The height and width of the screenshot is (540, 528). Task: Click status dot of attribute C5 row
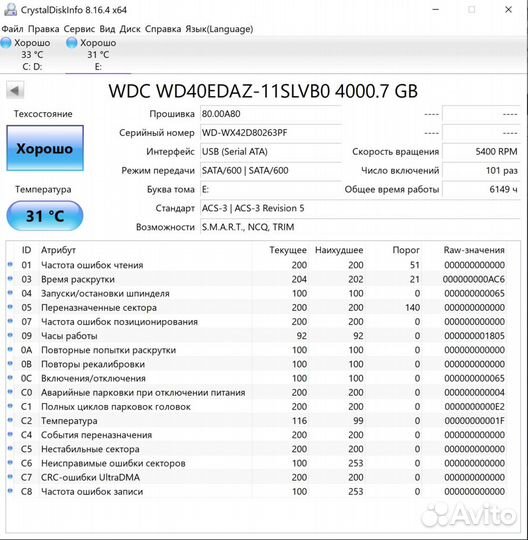10,448
